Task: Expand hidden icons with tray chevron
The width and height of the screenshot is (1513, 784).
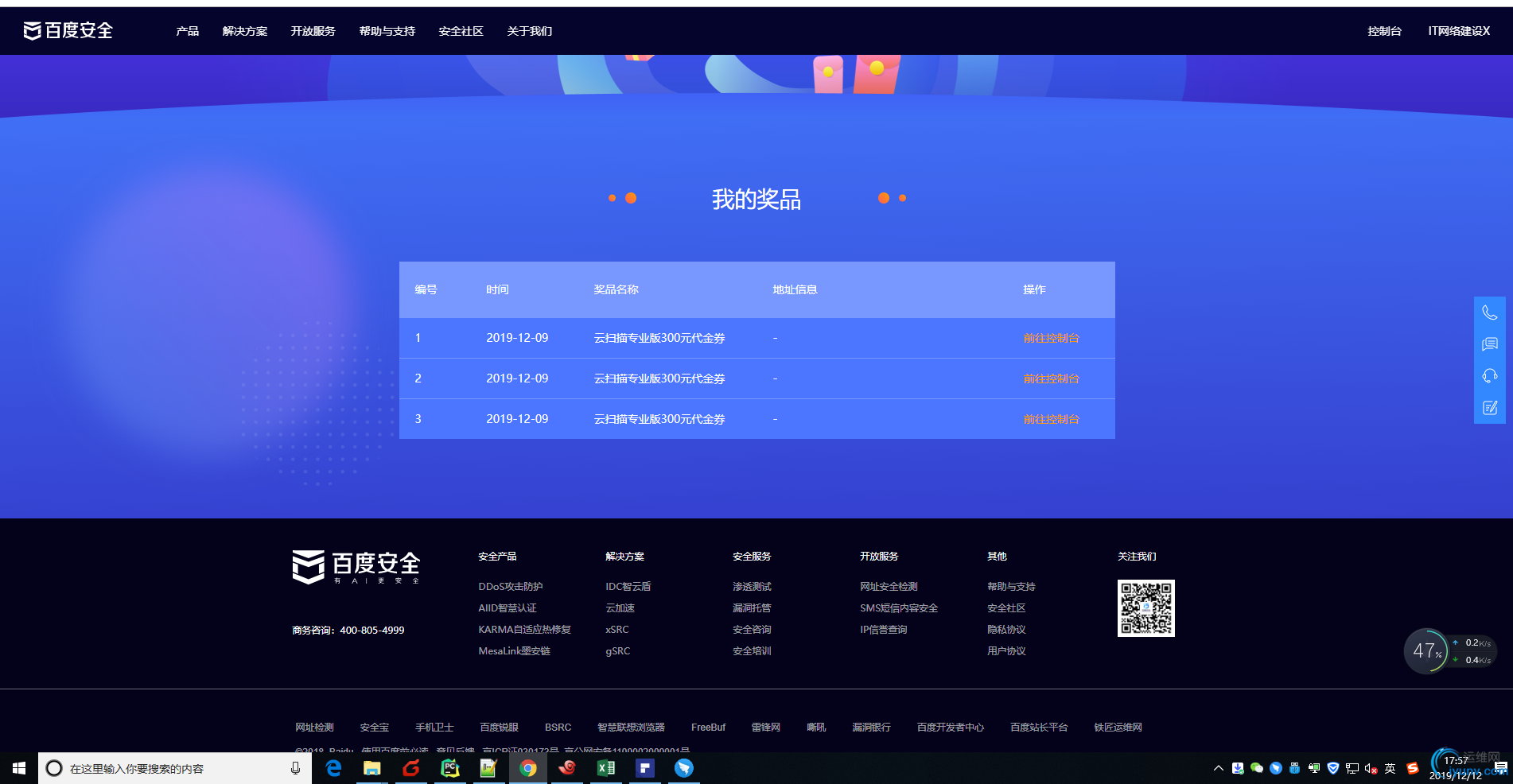Action: 1218,768
